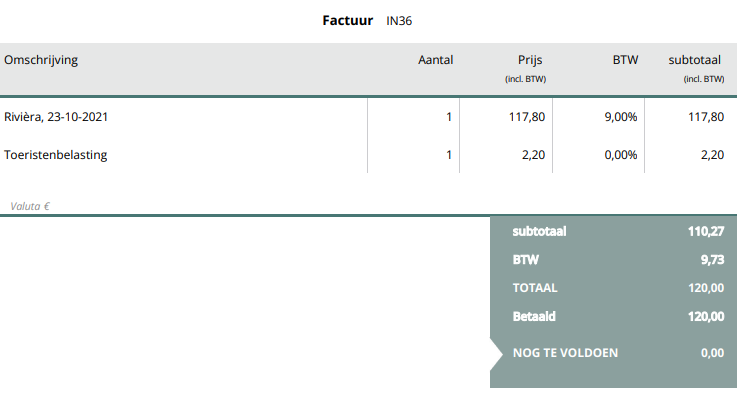
Task: Select the Prijs column header
Action: click(530, 60)
